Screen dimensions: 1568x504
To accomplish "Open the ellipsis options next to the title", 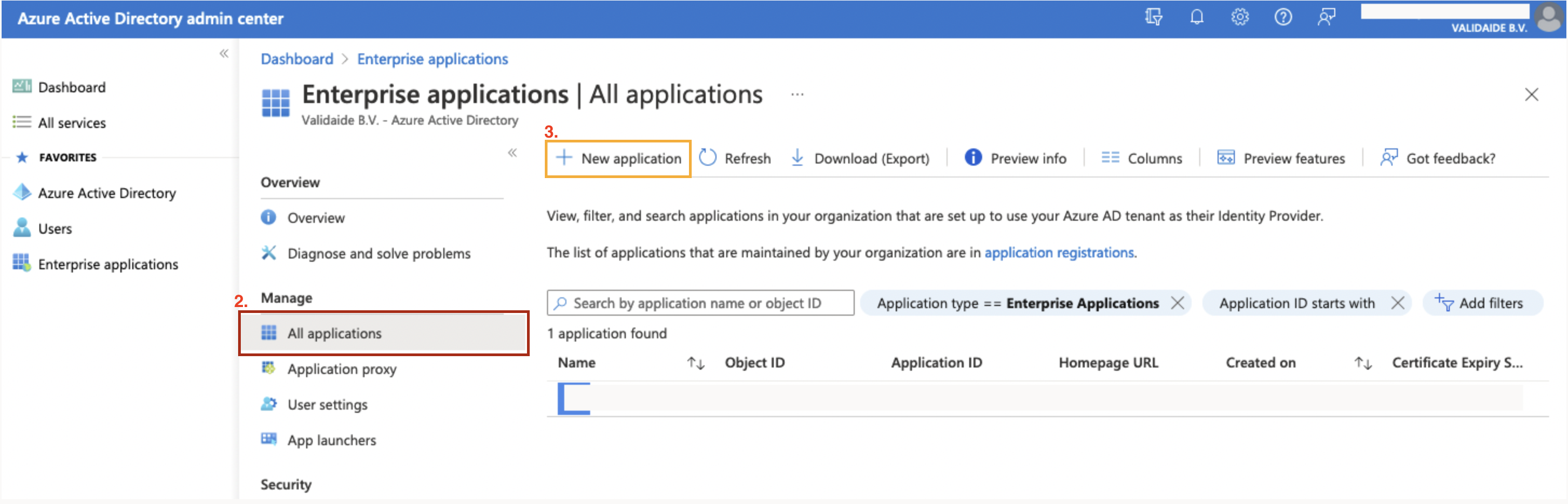I will click(x=796, y=94).
